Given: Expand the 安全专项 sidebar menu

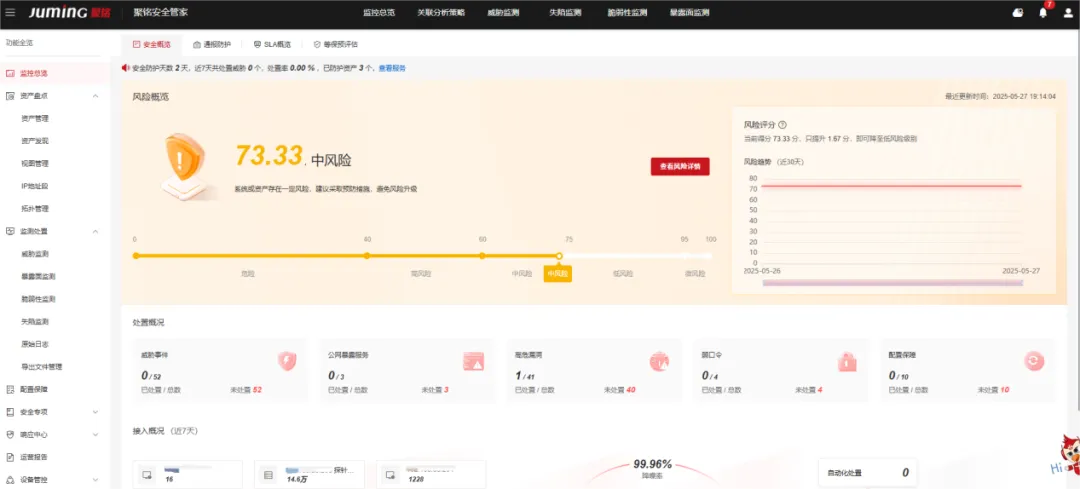Looking at the screenshot, I should point(95,412).
